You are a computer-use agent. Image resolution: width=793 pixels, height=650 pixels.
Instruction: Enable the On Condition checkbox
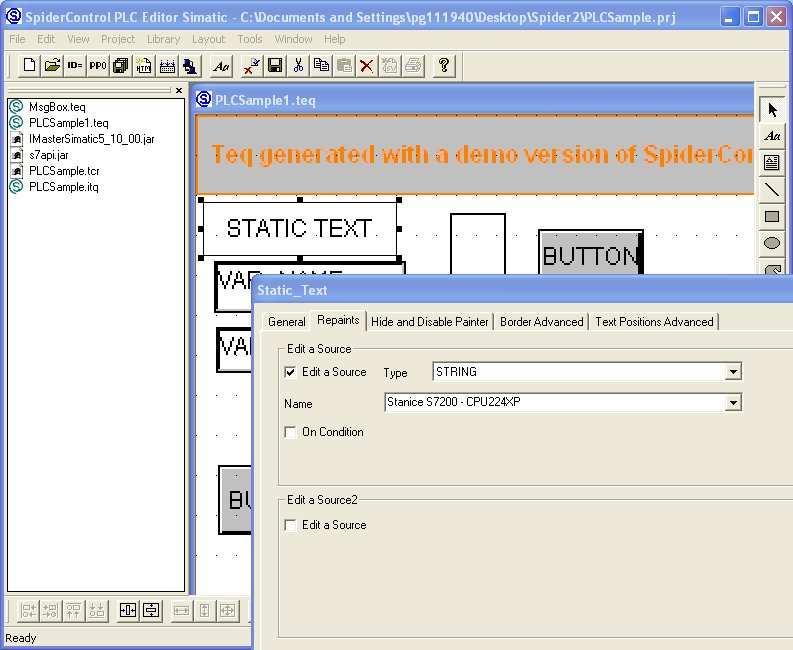click(x=290, y=432)
